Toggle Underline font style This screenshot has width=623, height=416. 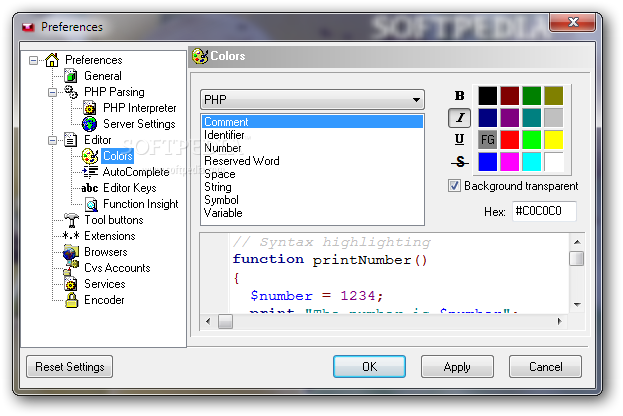(459, 139)
